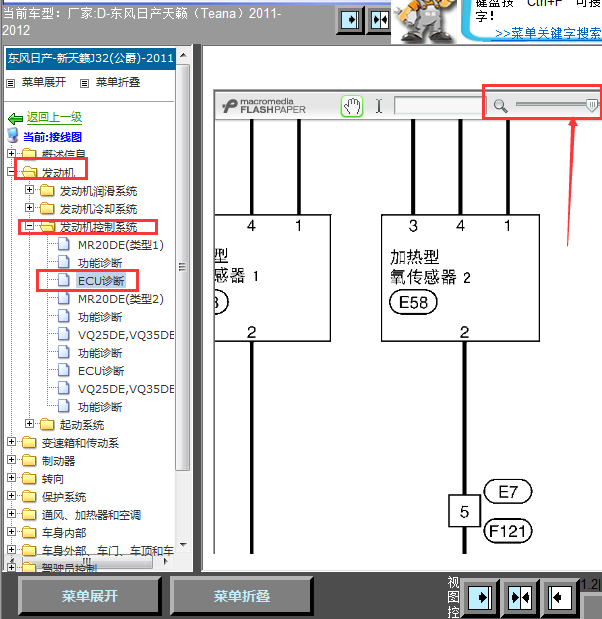Expand the 变速箱和传动系 folder
This screenshot has width=602, height=619.
tap(11, 441)
